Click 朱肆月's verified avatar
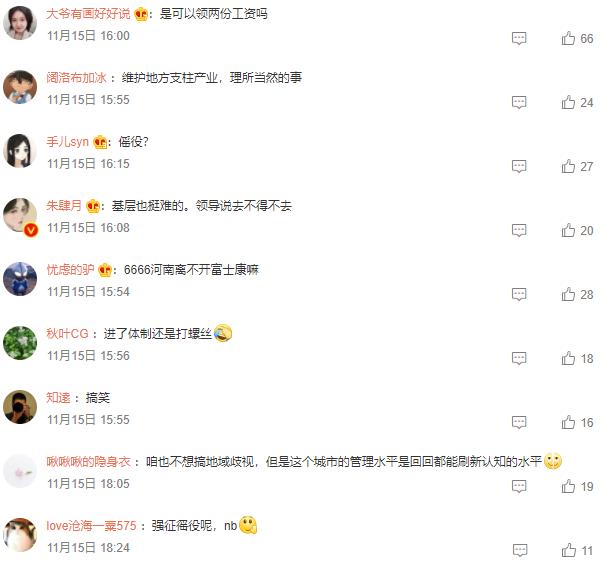This screenshot has width=603, height=568. click(x=20, y=216)
